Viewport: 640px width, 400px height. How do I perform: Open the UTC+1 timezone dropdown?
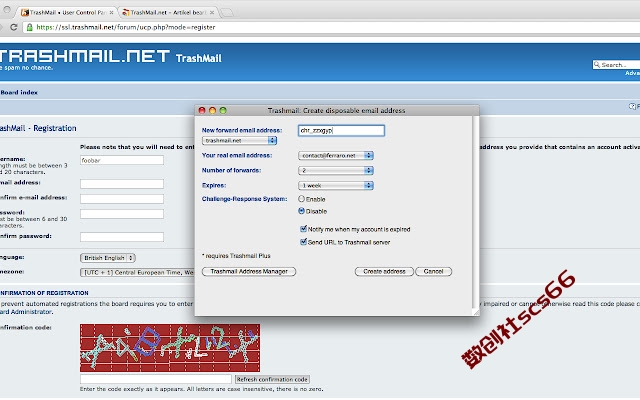[137, 273]
